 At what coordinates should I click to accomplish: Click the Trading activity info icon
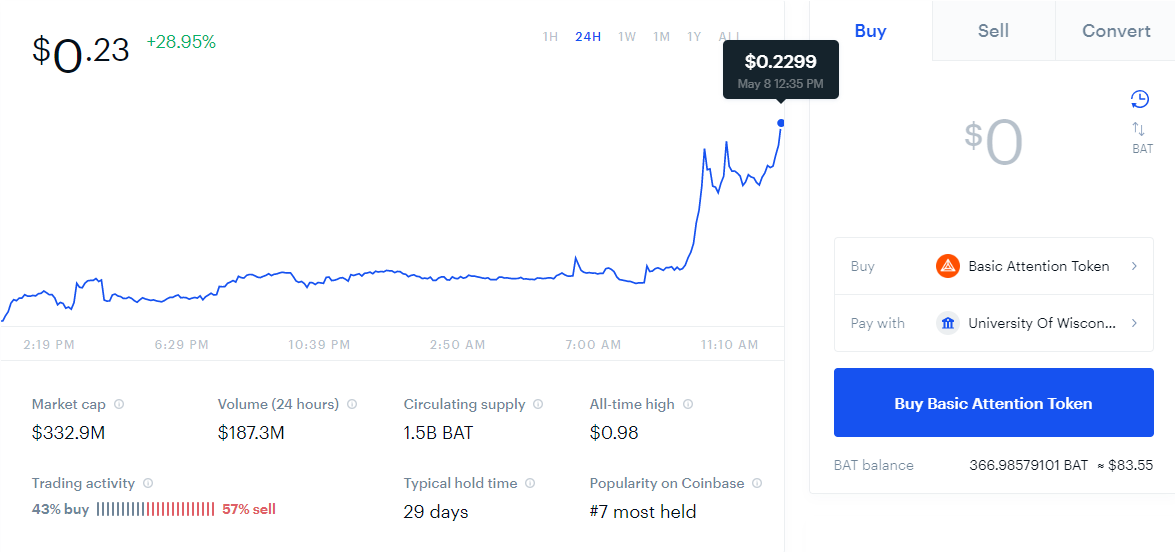148,483
